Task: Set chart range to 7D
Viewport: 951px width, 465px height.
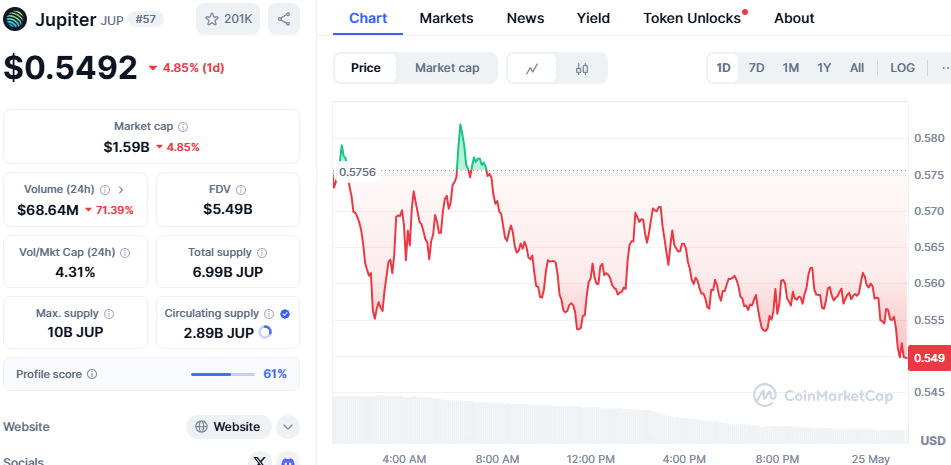Action: 756,68
